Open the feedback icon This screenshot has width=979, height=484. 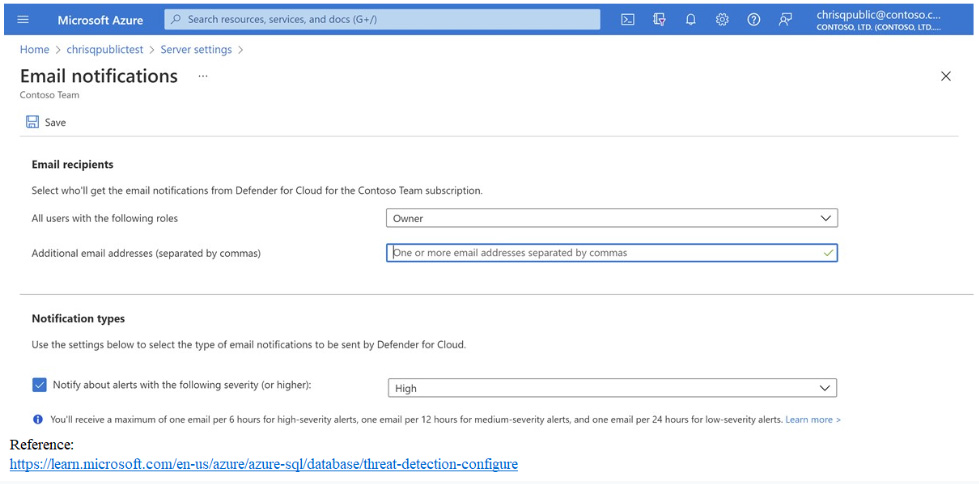pyautogui.click(x=785, y=19)
